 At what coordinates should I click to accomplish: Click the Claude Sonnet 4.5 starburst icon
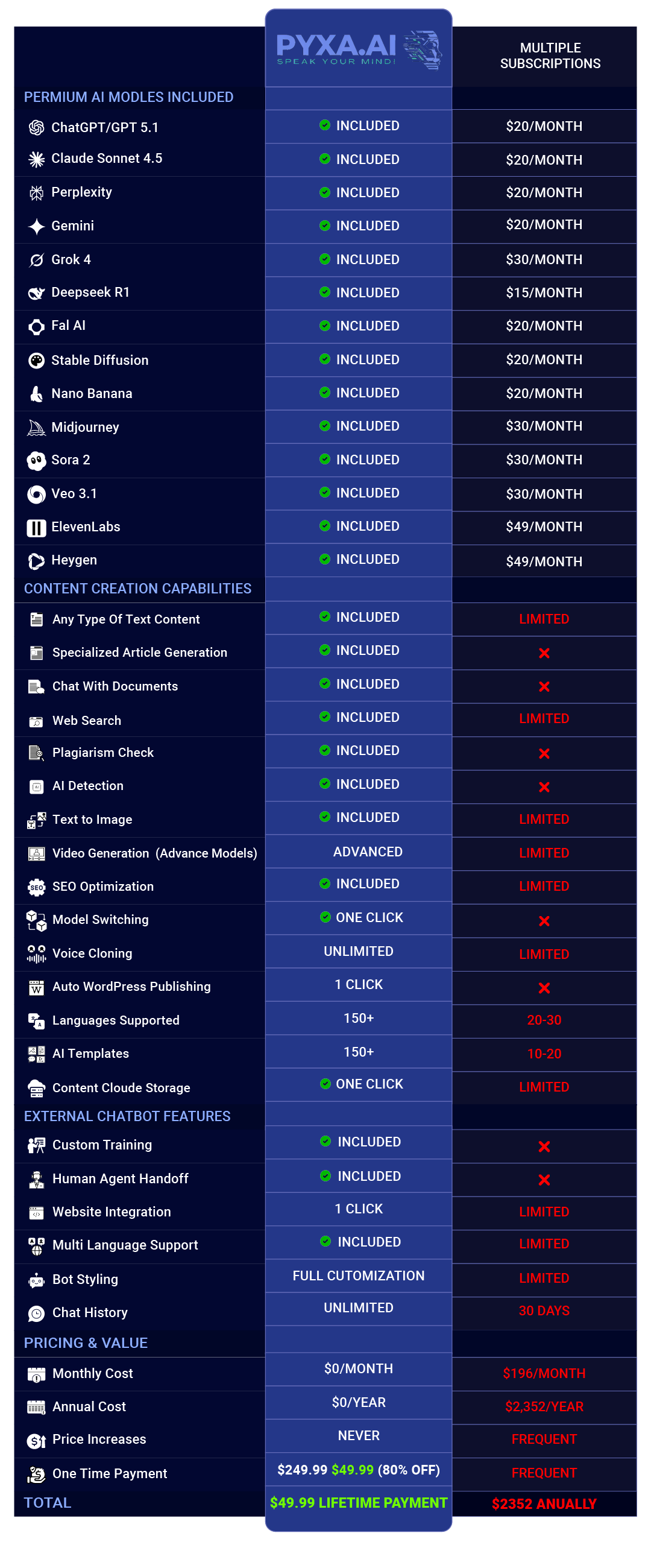pyautogui.click(x=37, y=159)
